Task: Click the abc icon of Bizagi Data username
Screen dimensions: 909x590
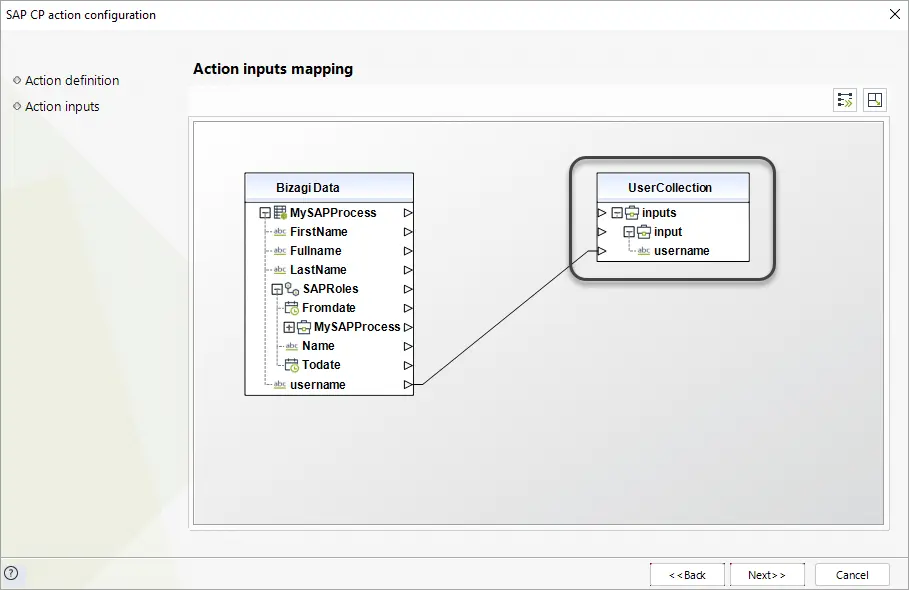Action: pyautogui.click(x=280, y=385)
